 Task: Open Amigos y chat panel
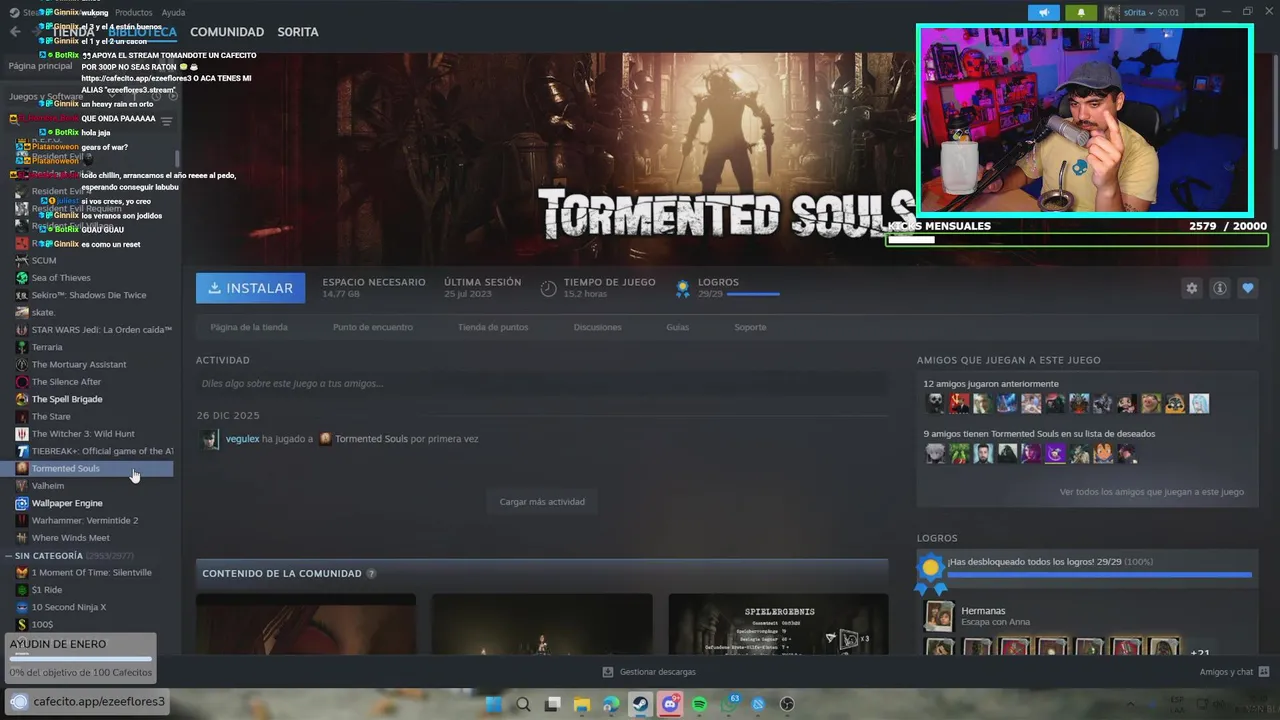tap(1234, 672)
